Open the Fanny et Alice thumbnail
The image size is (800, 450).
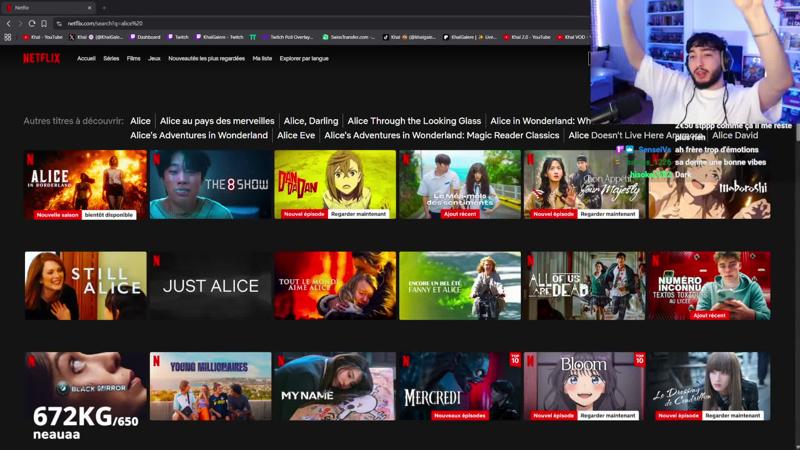pos(460,286)
